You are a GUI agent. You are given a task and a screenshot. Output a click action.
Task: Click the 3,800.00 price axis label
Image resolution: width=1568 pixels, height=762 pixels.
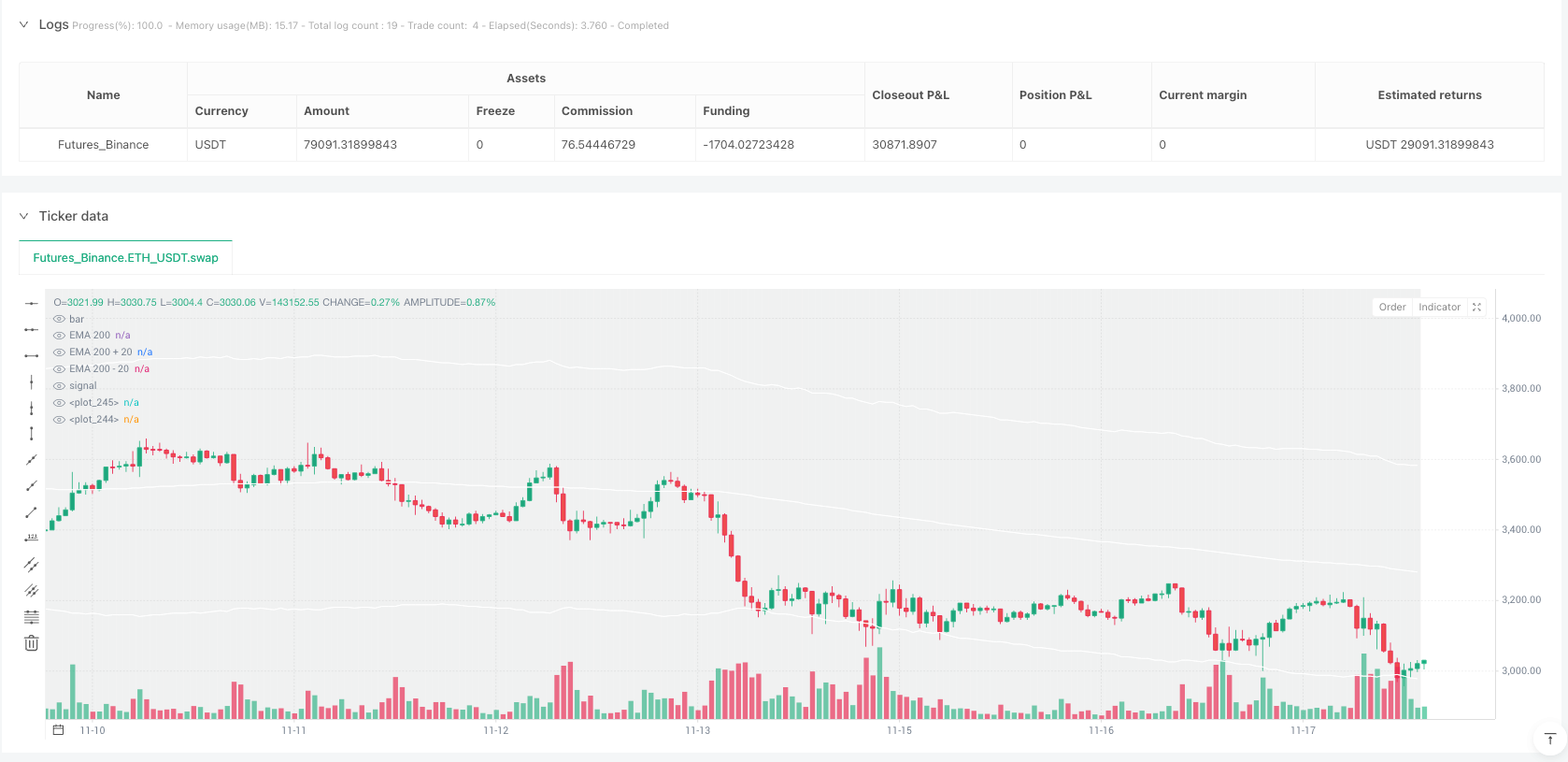pyautogui.click(x=1521, y=388)
